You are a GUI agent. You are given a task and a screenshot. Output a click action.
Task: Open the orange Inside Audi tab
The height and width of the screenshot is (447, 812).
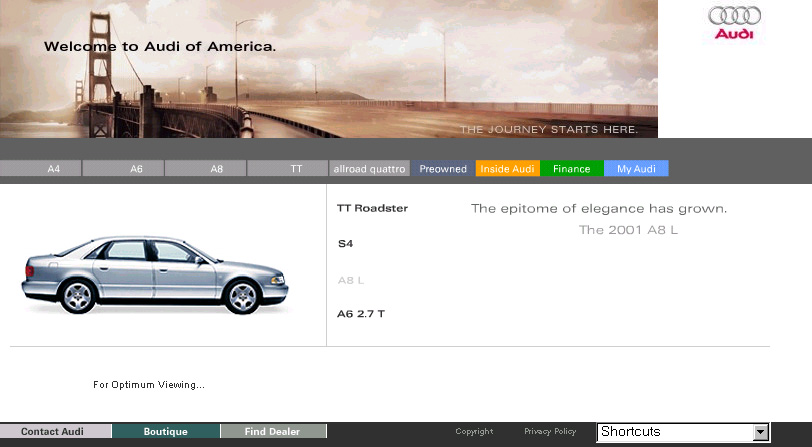point(508,168)
